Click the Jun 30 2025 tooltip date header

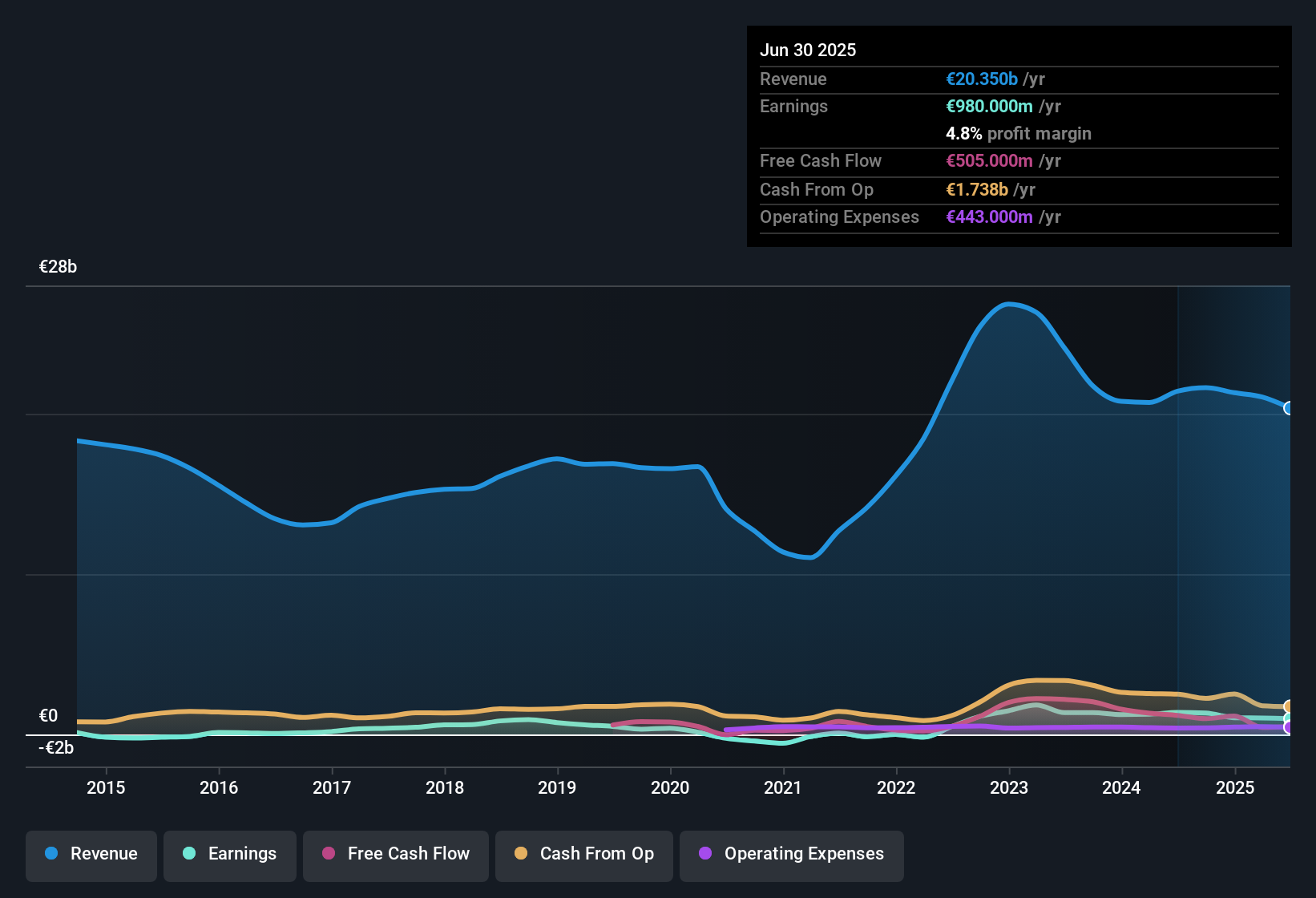coord(808,50)
